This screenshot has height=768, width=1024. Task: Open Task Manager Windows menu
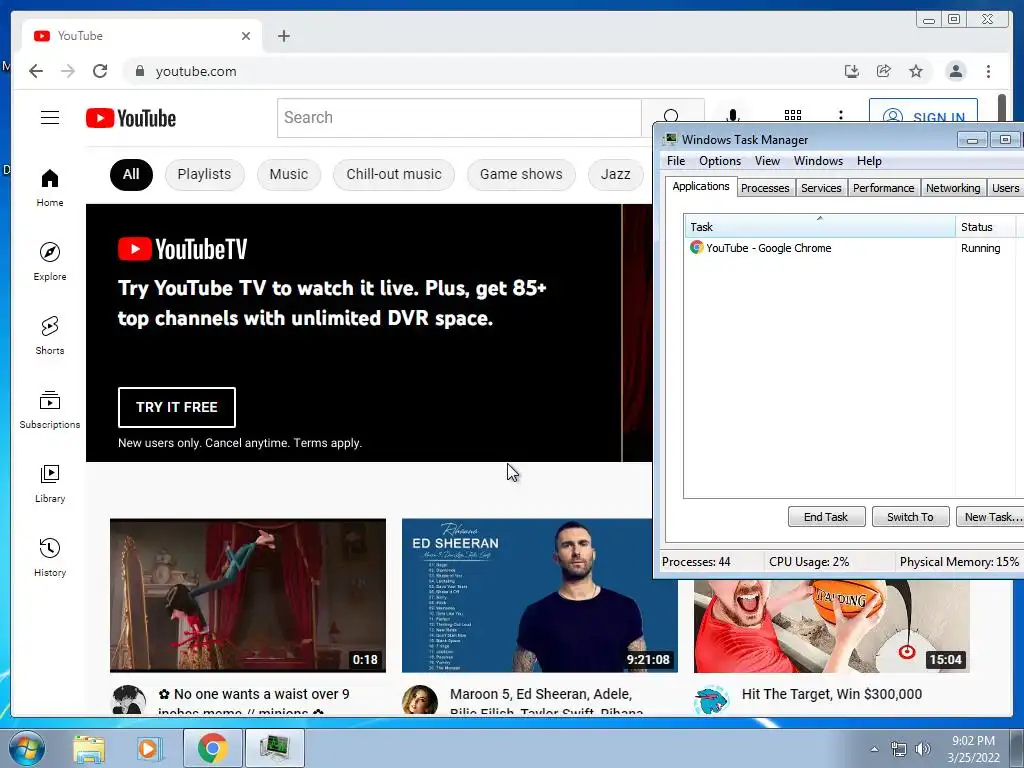[x=818, y=161]
